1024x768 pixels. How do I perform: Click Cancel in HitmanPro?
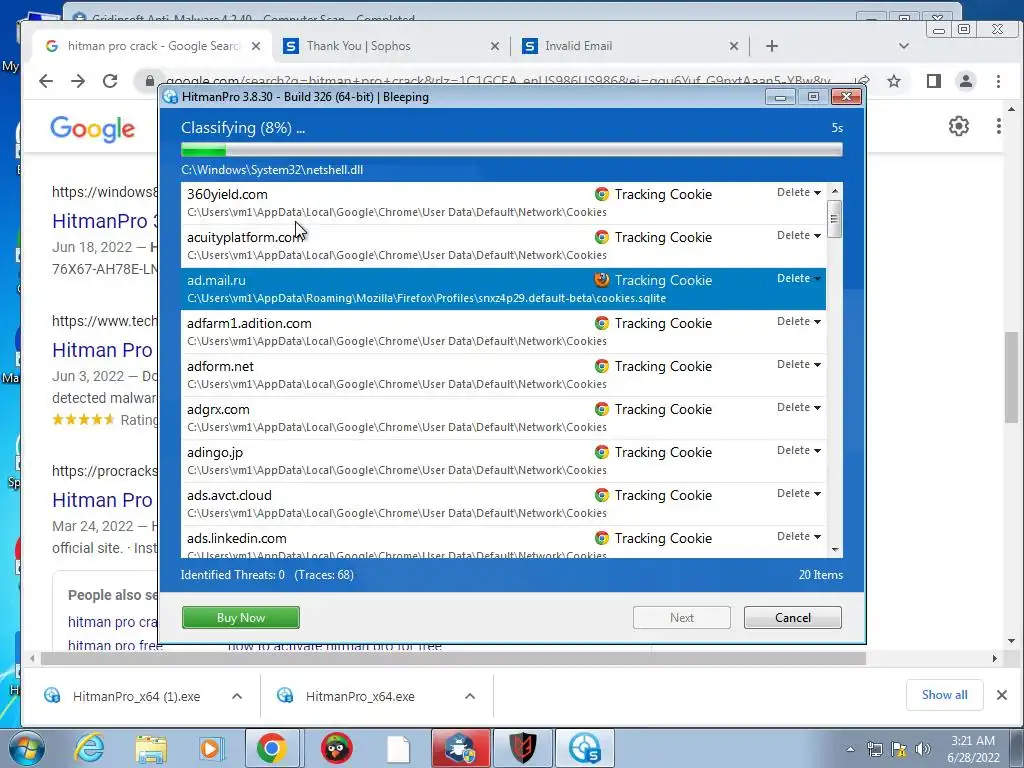click(793, 618)
